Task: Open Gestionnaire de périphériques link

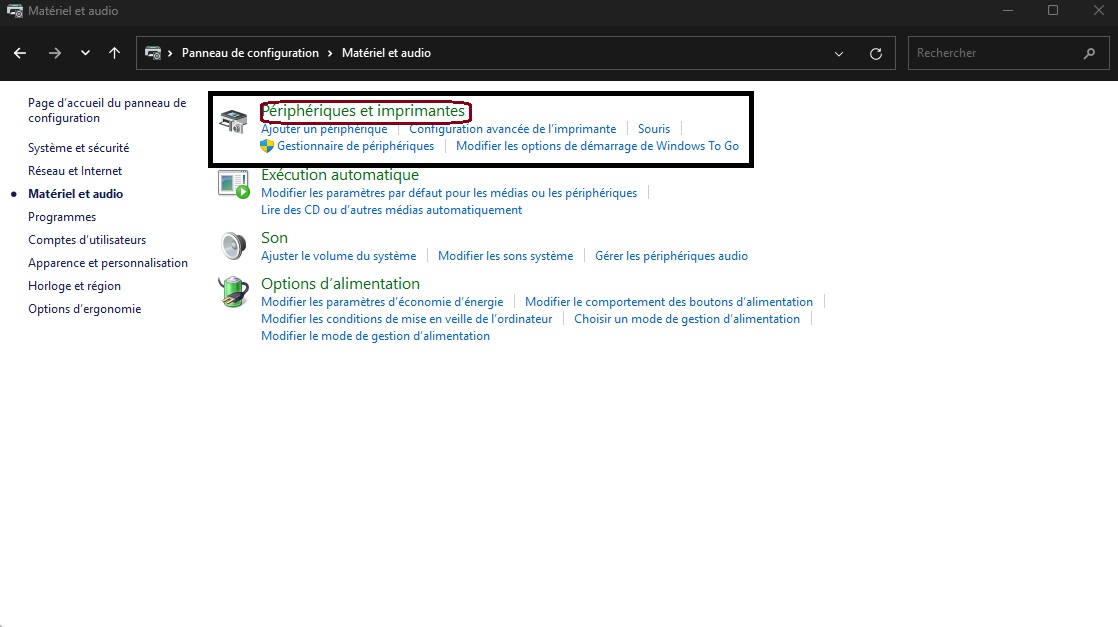Action: [x=355, y=146]
